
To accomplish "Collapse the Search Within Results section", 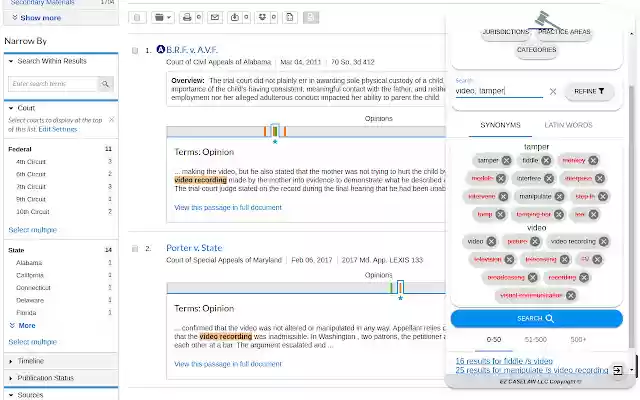I will 11,61.
